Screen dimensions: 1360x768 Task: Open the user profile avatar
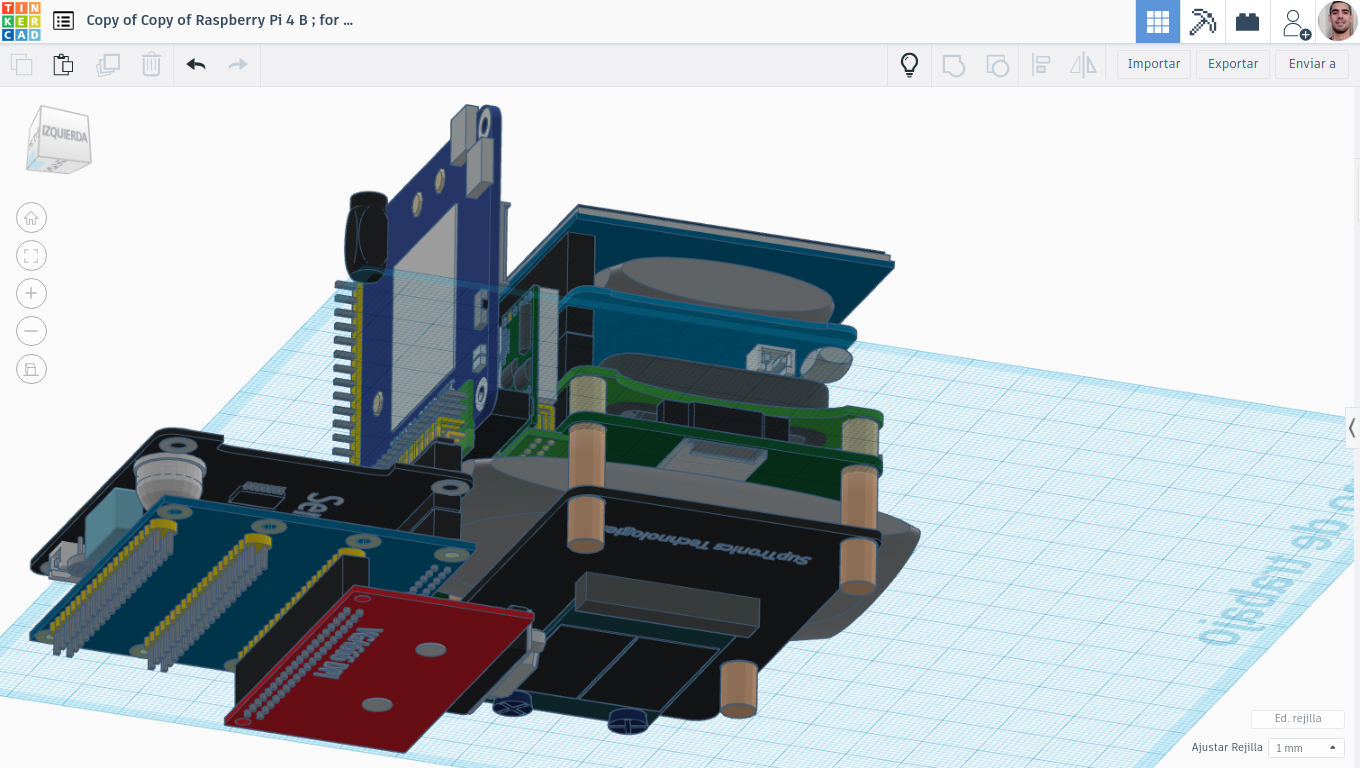coord(1338,21)
